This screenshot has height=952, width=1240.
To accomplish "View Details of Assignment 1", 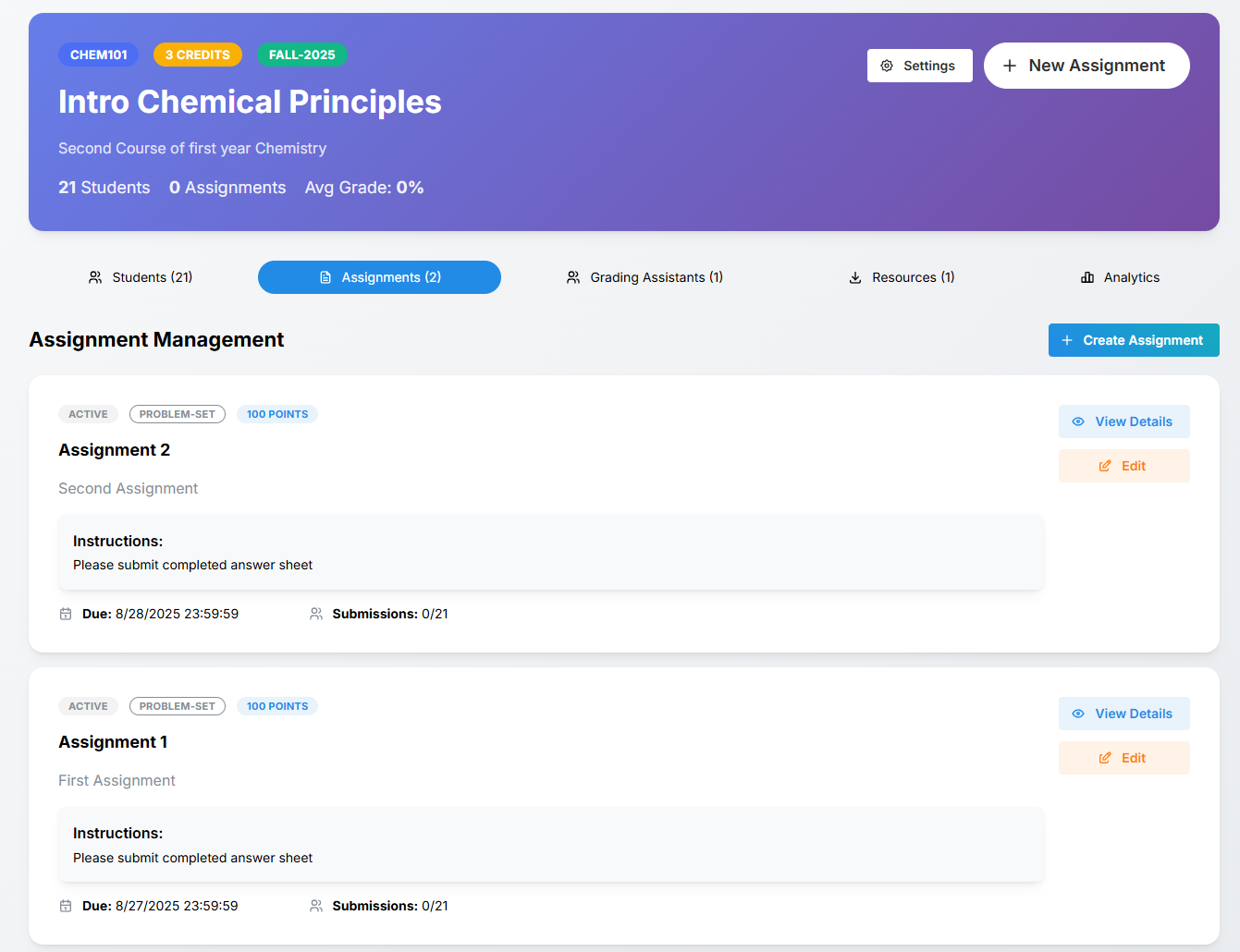I will 1123,714.
